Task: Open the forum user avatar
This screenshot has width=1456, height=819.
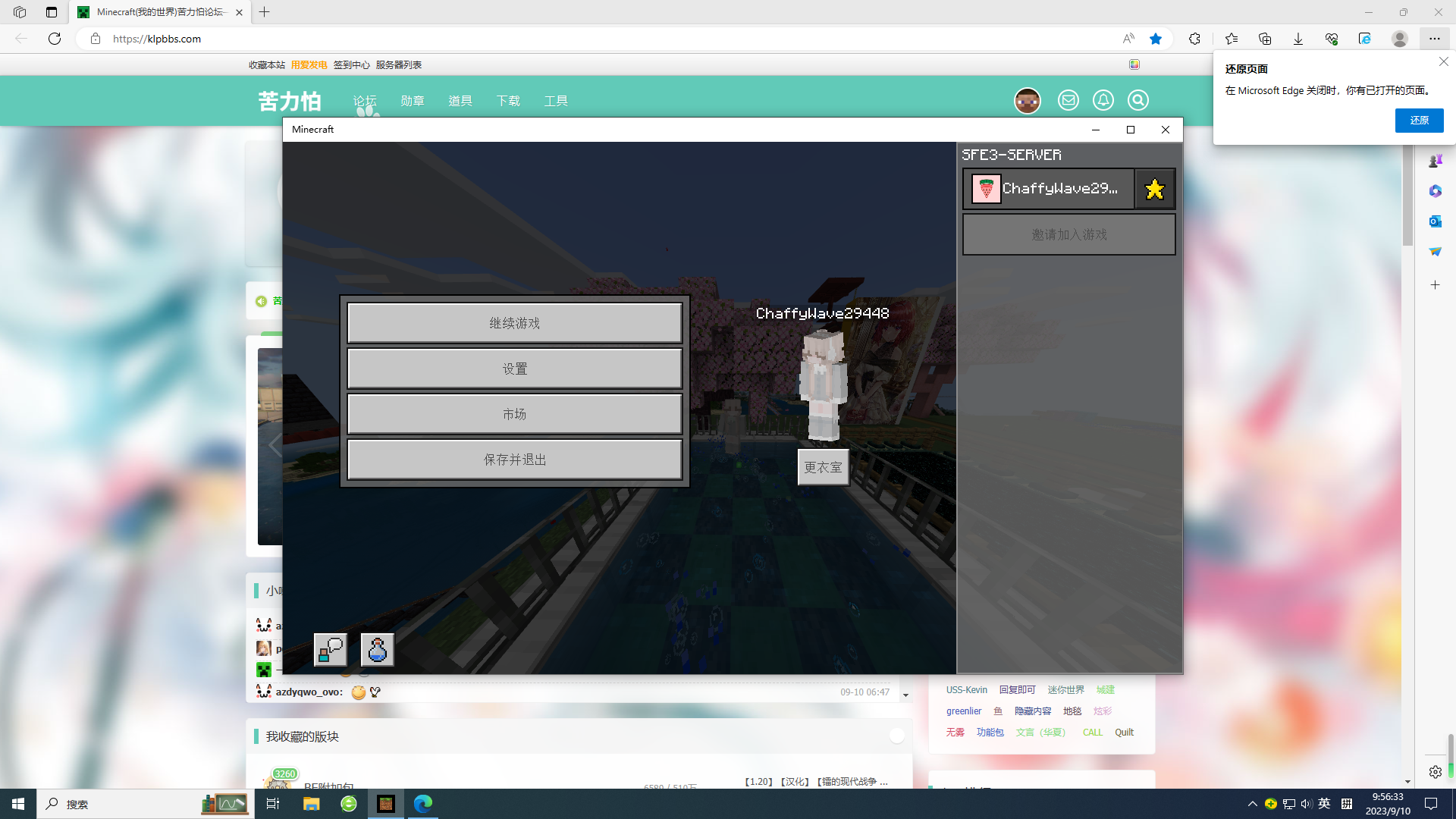Action: 1028,100
